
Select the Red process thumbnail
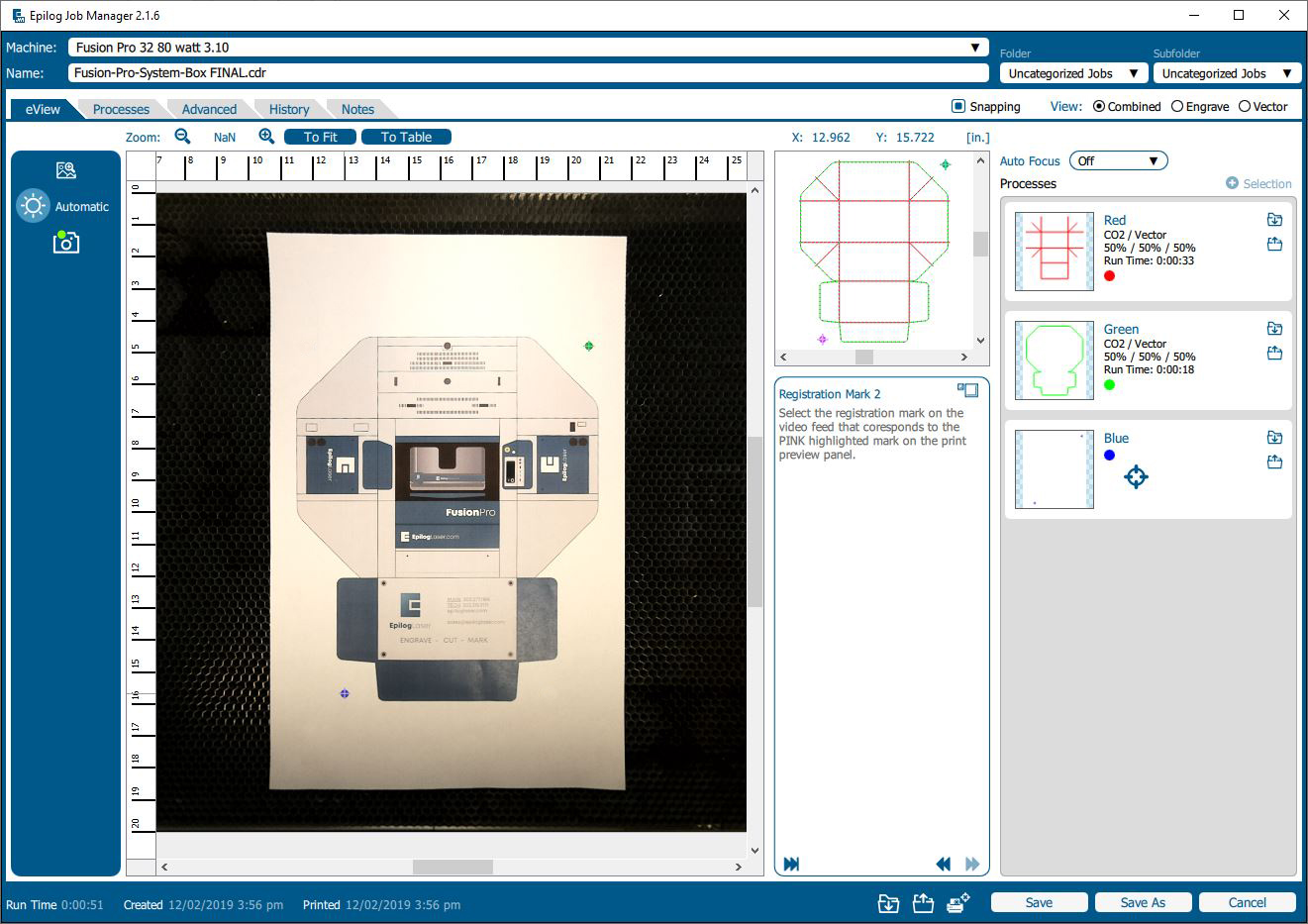(1055, 252)
